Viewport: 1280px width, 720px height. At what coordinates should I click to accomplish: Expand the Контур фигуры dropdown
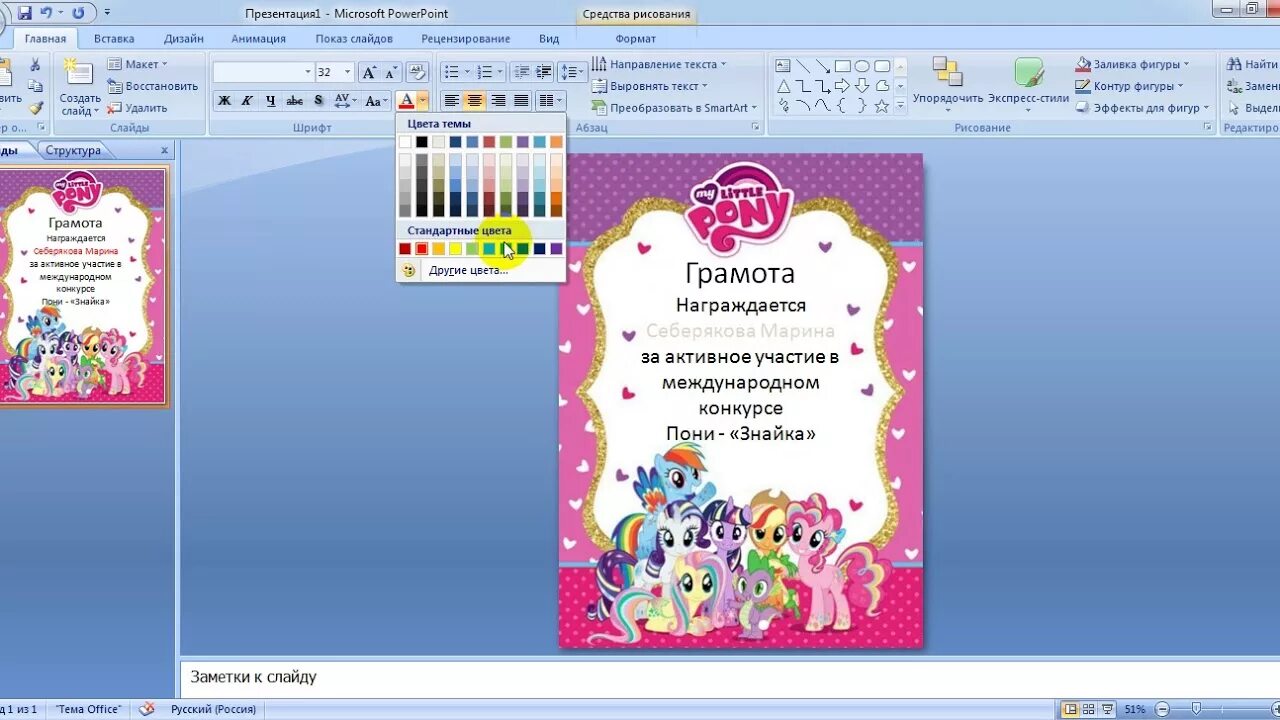1130,86
